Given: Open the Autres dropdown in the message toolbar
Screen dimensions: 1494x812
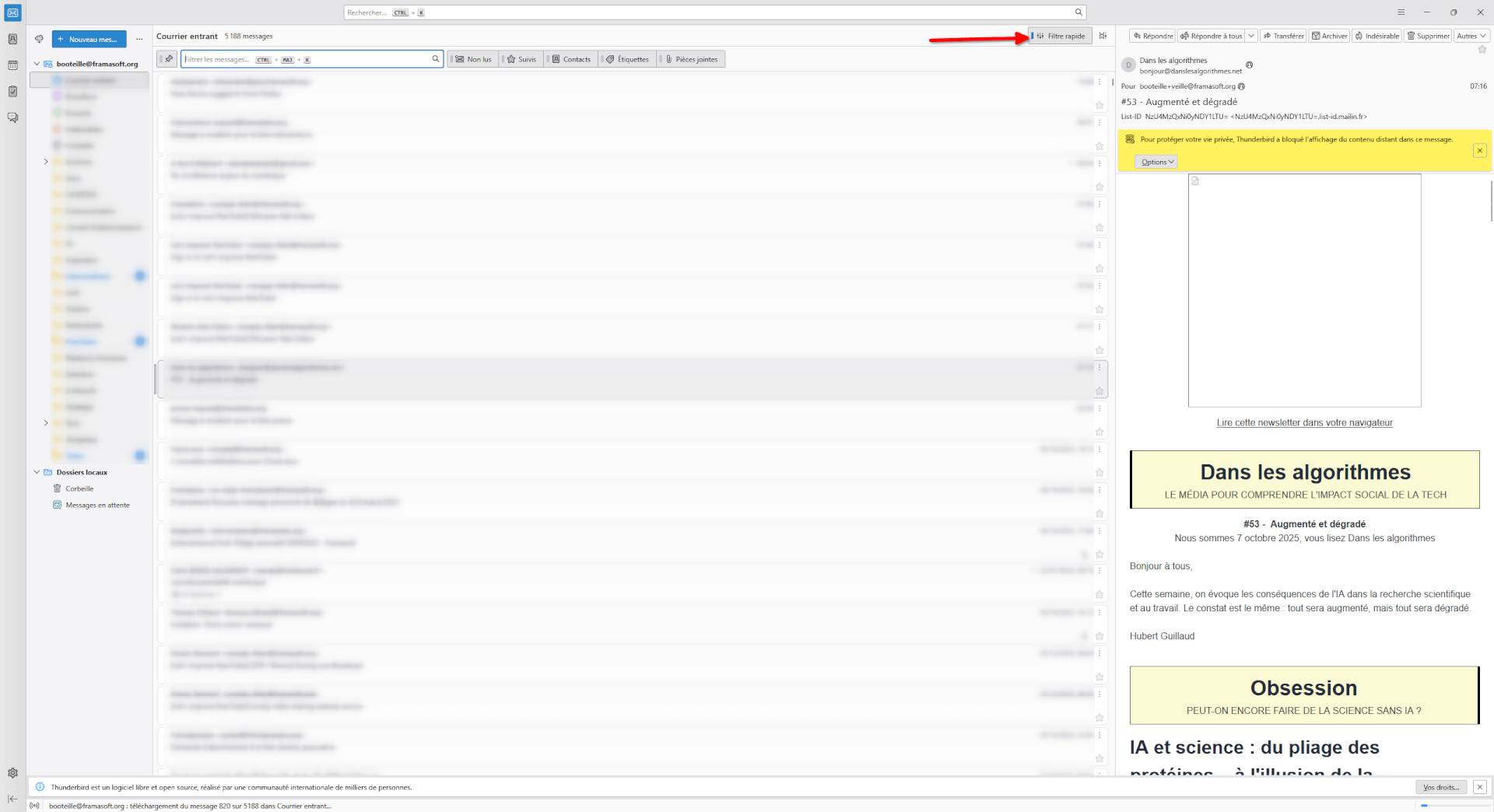Looking at the screenshot, I should (x=1471, y=36).
